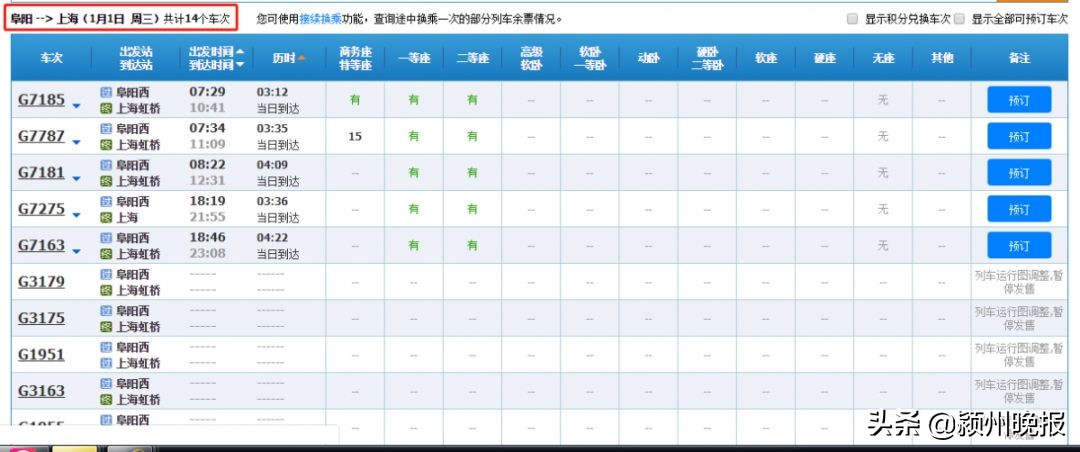The image size is (1080, 452).
Task: Sort by 历时 using its arrow icon
Action: [x=302, y=58]
